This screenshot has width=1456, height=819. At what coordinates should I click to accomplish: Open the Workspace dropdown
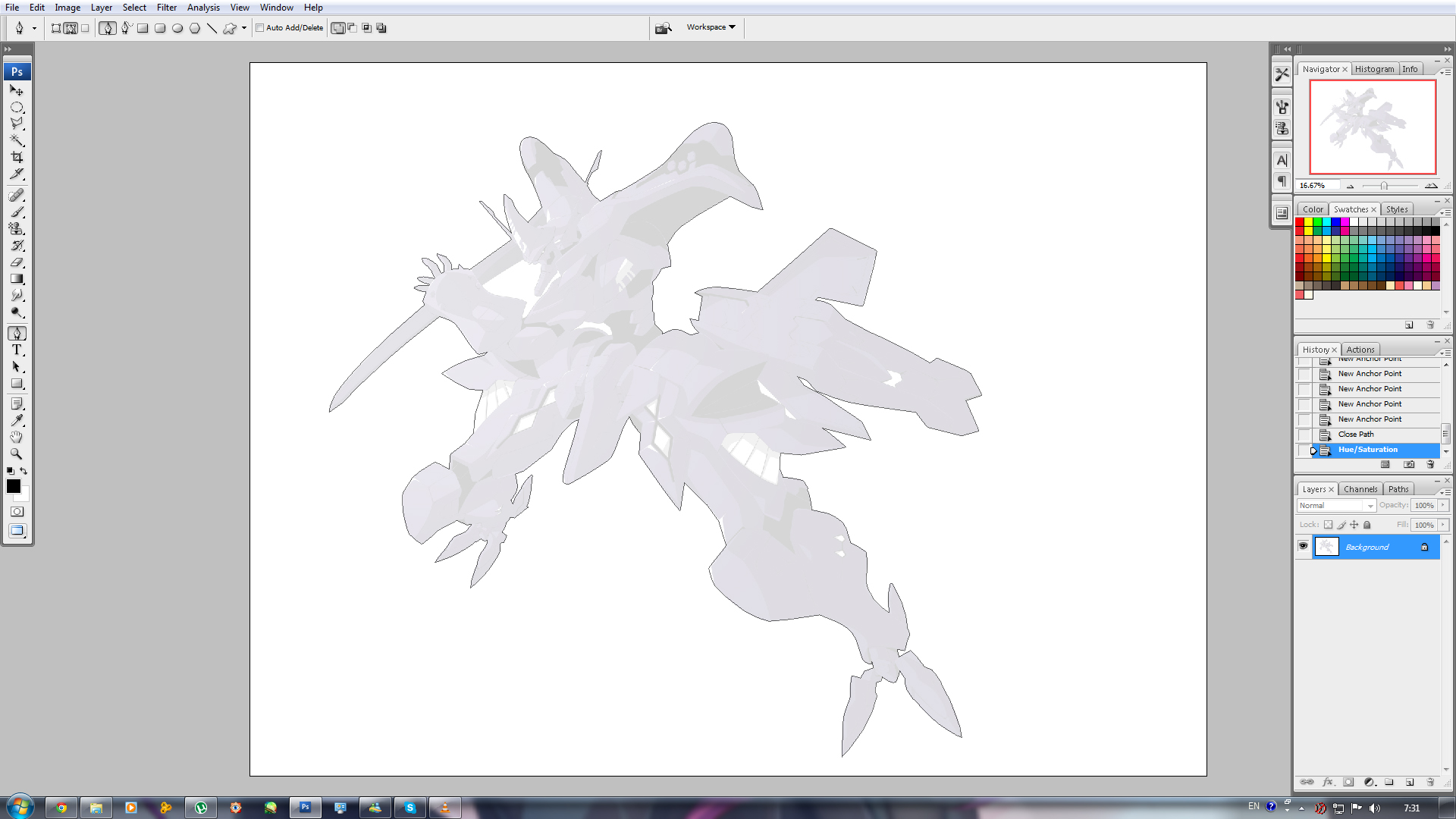pos(711,27)
